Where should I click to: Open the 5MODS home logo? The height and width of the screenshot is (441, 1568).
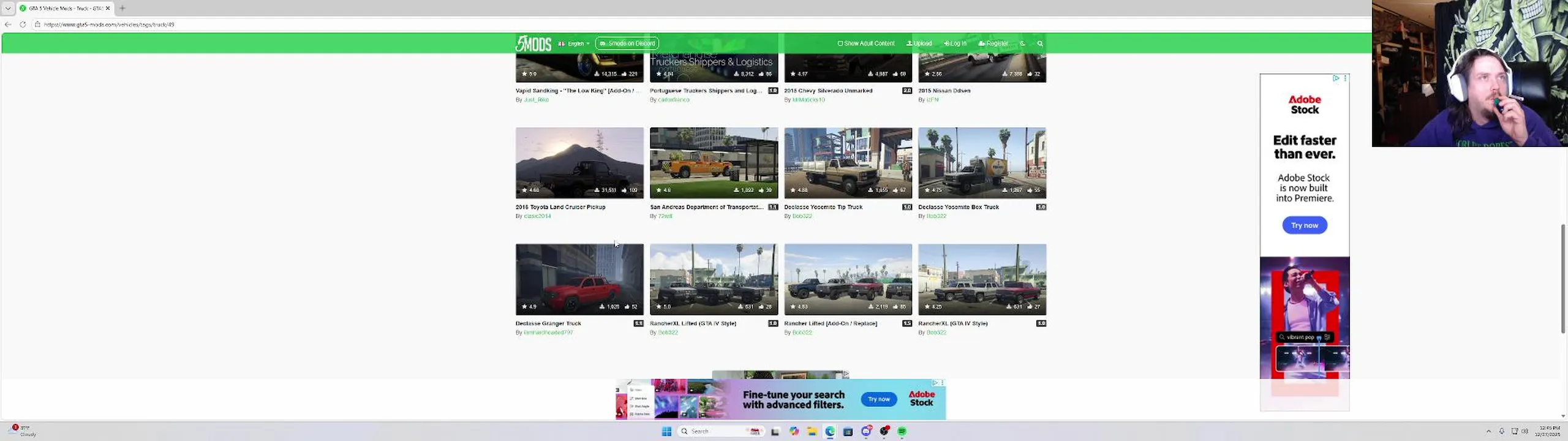[533, 43]
